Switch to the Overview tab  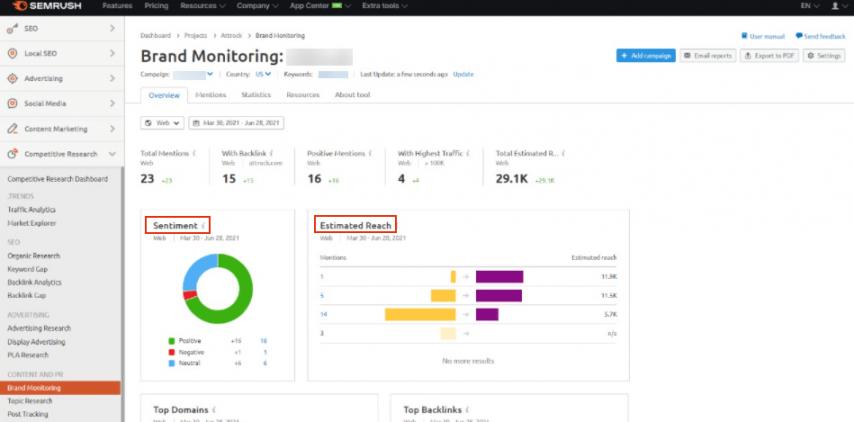pyautogui.click(x=164, y=95)
